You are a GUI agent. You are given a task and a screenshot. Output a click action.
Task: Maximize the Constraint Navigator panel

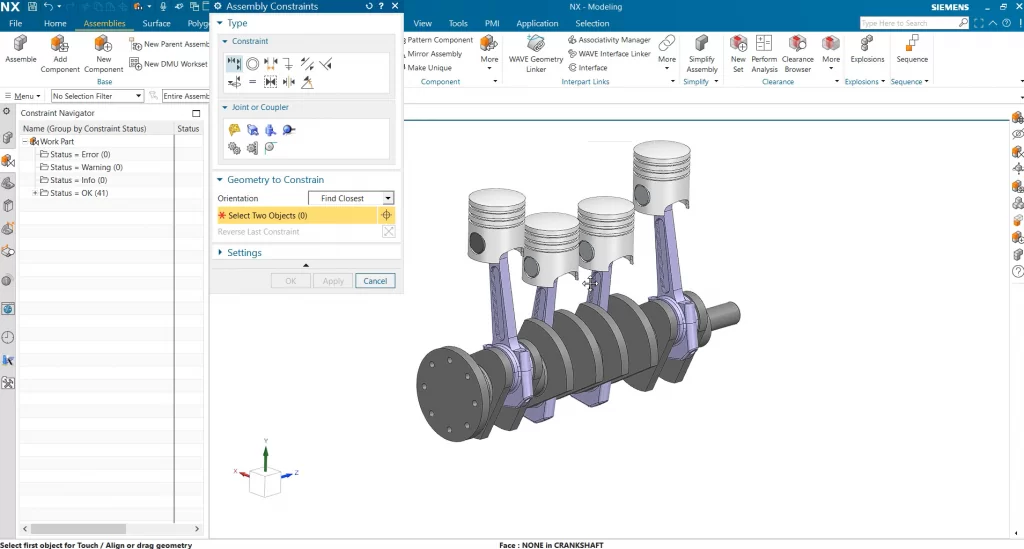coord(196,113)
